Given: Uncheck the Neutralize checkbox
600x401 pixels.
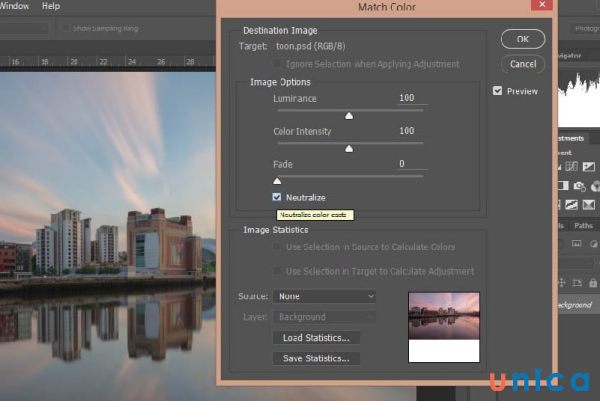Looking at the screenshot, I should click(277, 197).
